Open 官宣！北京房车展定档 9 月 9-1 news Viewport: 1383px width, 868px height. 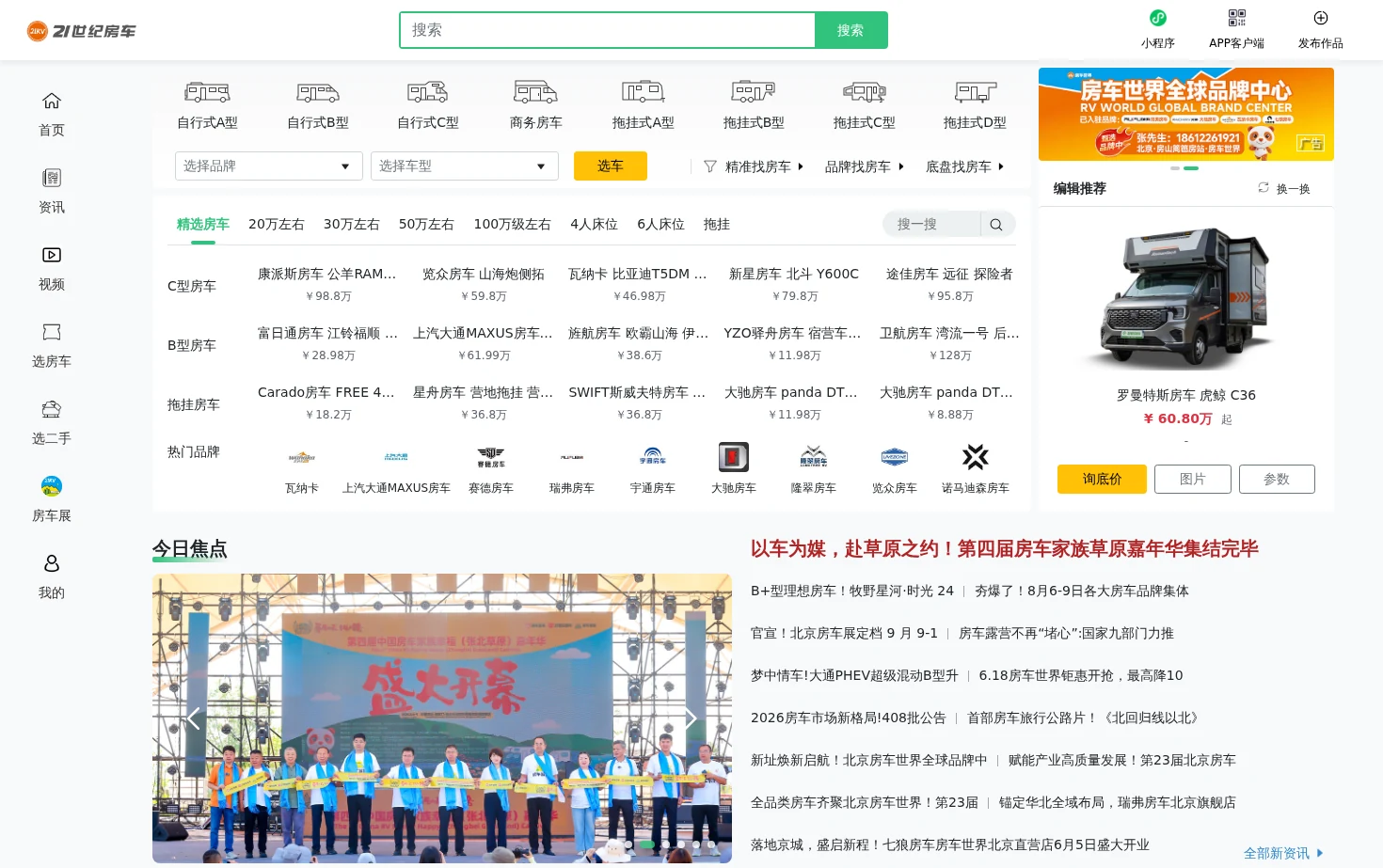click(844, 633)
